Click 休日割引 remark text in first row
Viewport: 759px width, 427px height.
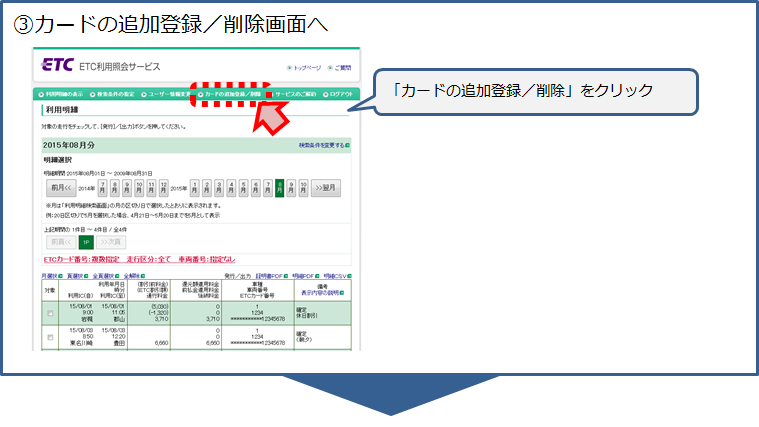point(306,316)
